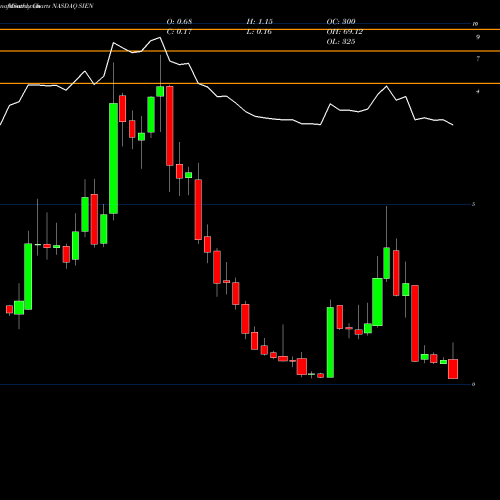This screenshot has height=500, width=500.
Task: Select the low price value L: 0.16
Action: (x=259, y=32)
